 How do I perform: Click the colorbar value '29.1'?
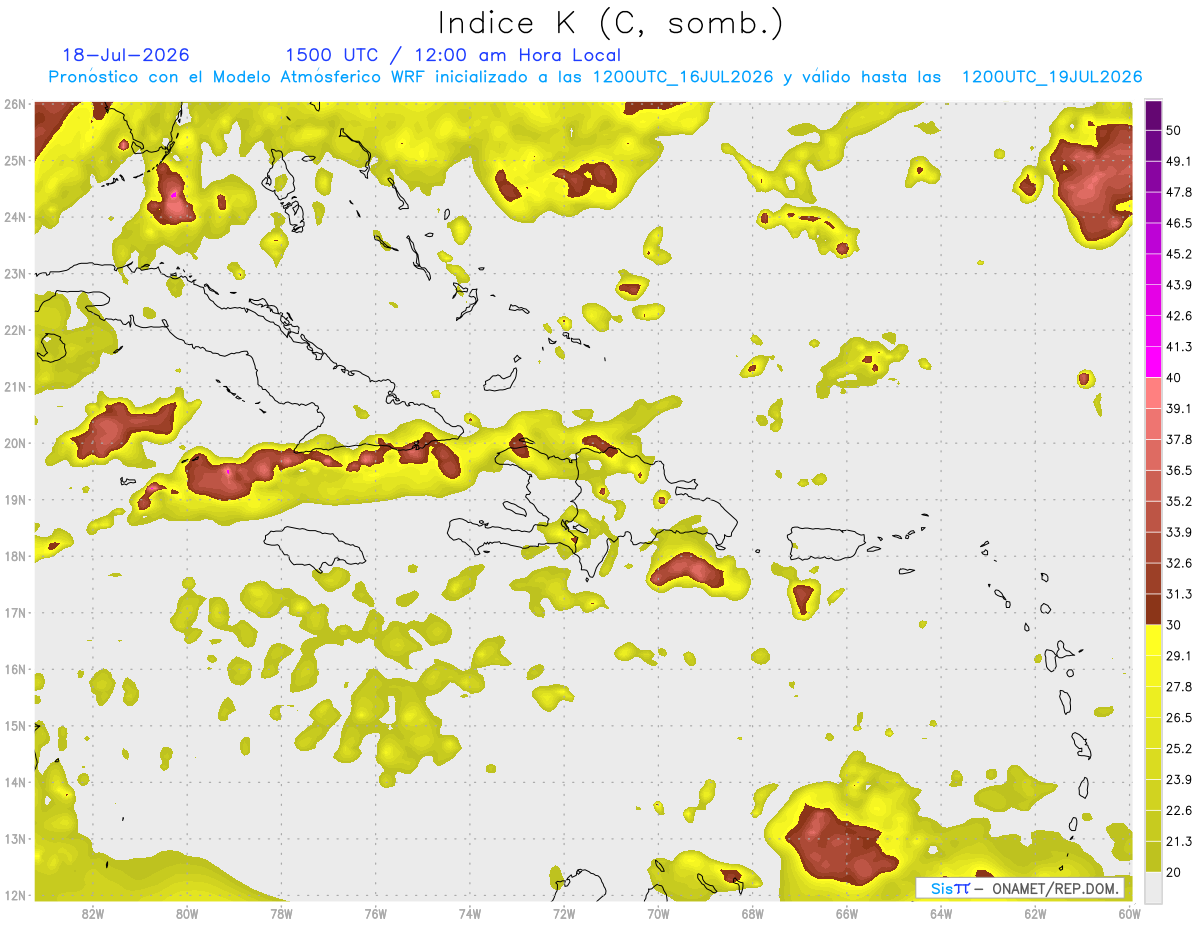click(1178, 656)
